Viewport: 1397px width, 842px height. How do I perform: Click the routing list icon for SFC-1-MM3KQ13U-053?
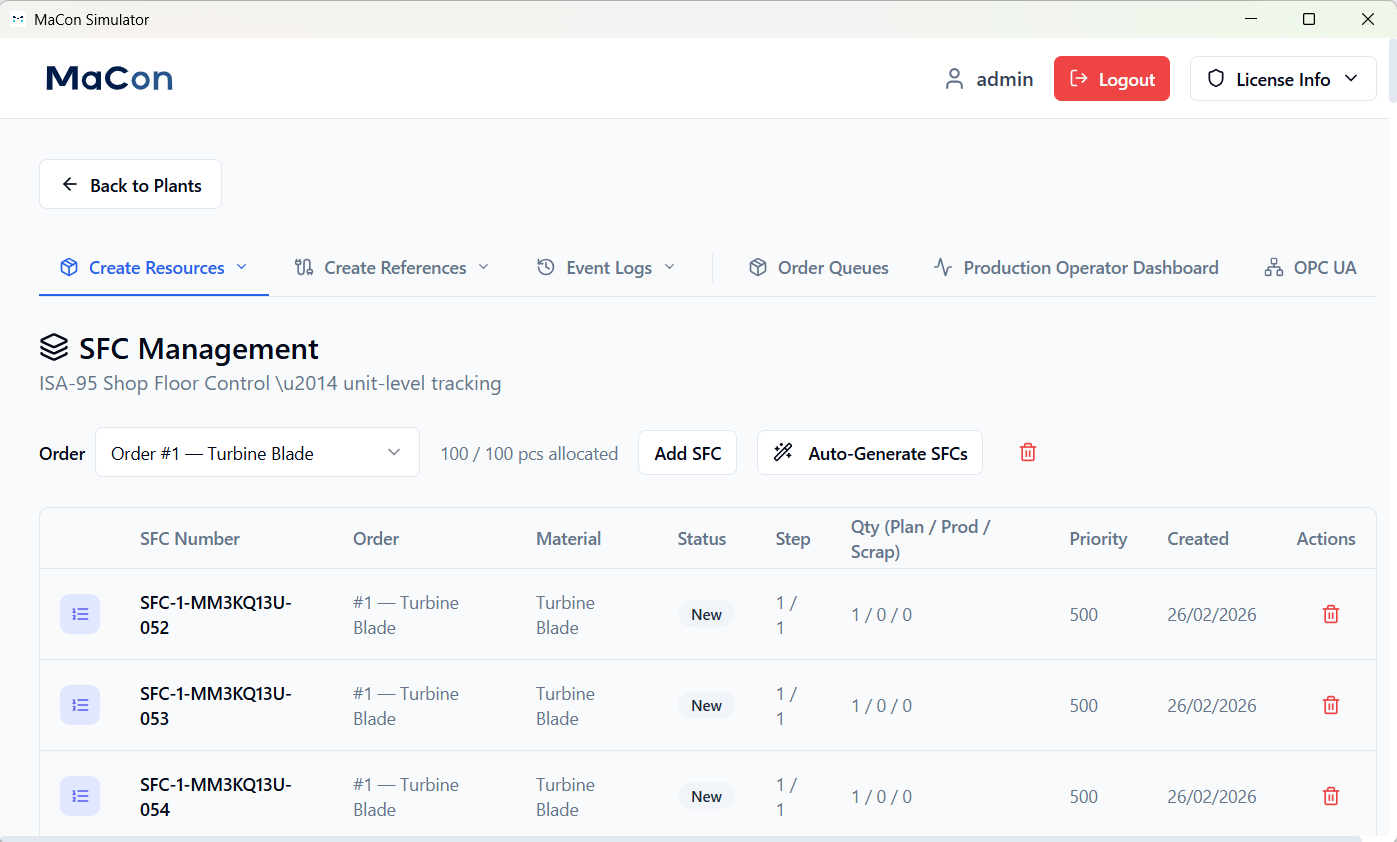pyautogui.click(x=80, y=705)
